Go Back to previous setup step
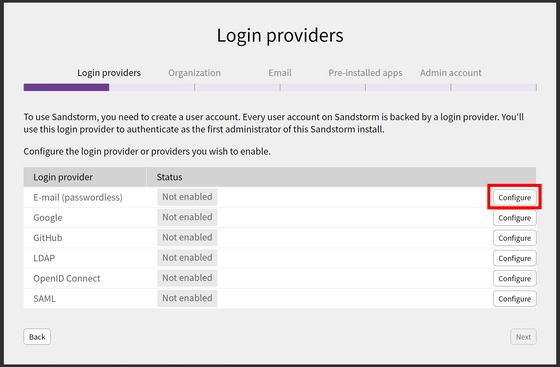 37,337
